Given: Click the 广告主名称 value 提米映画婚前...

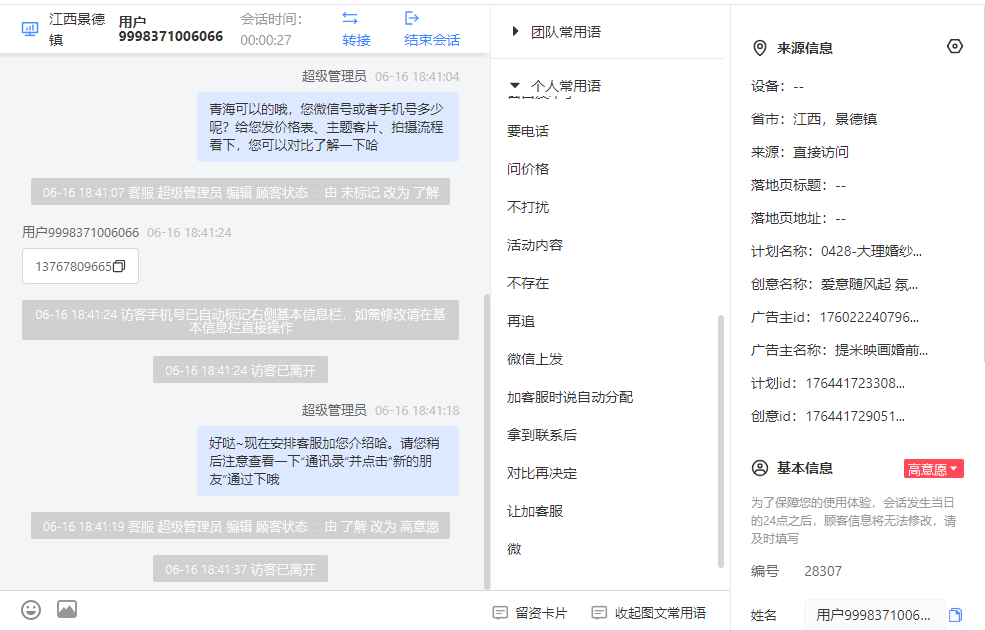Looking at the screenshot, I should 881,350.
